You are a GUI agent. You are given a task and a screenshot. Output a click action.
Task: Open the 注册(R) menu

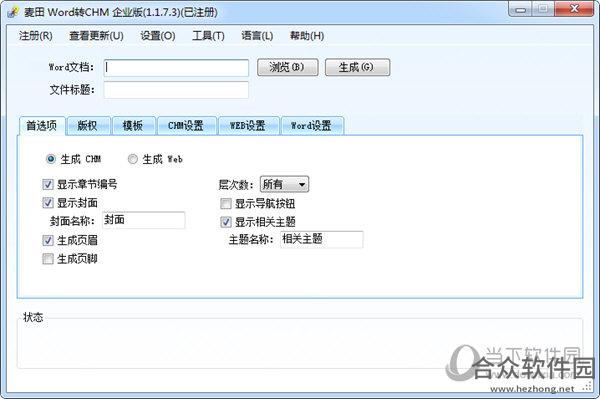[36, 36]
